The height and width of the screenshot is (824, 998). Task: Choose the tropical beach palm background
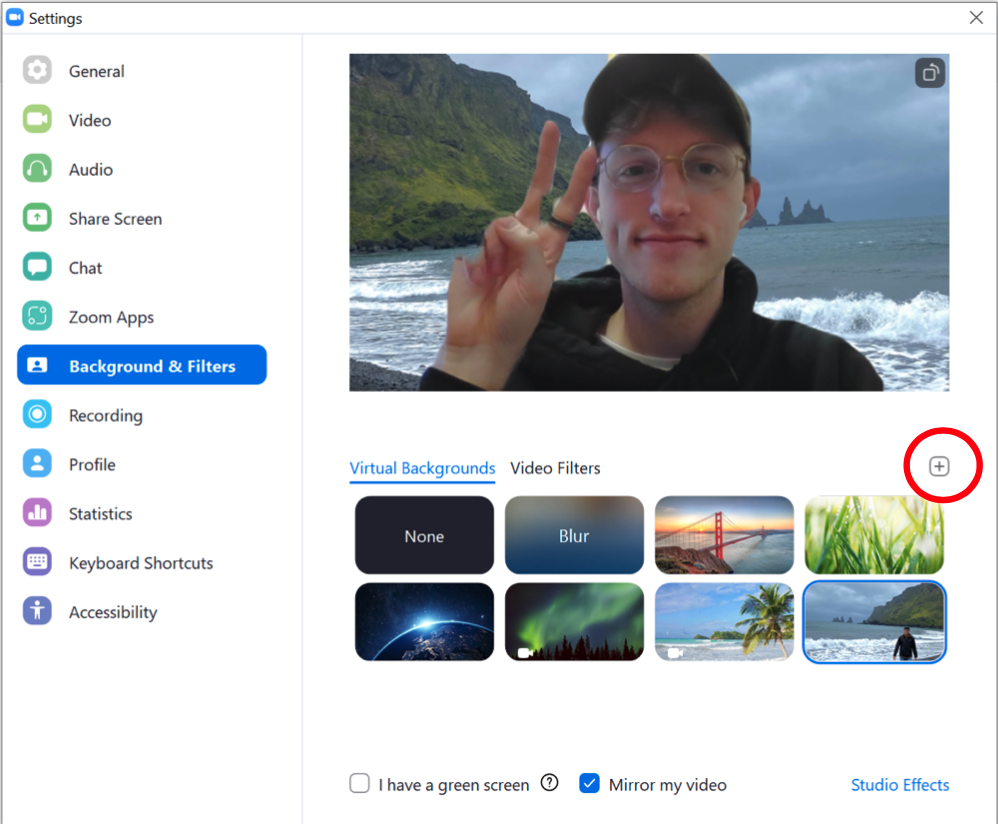pyautogui.click(x=724, y=622)
